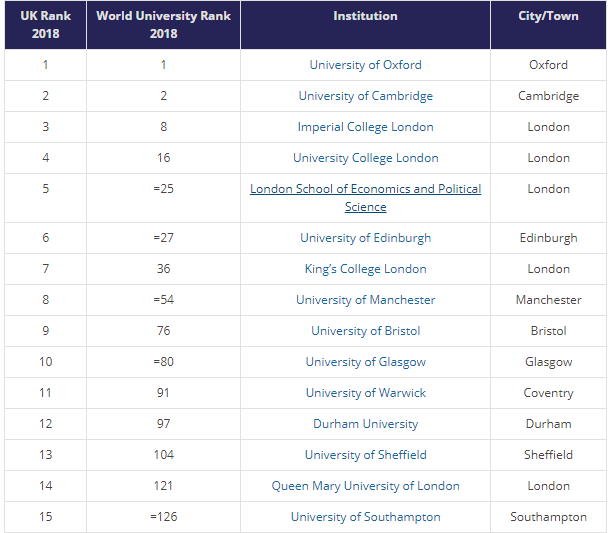Image resolution: width=612 pixels, height=533 pixels.
Task: Select the 'Manchester' city cell
Action: click(x=548, y=300)
